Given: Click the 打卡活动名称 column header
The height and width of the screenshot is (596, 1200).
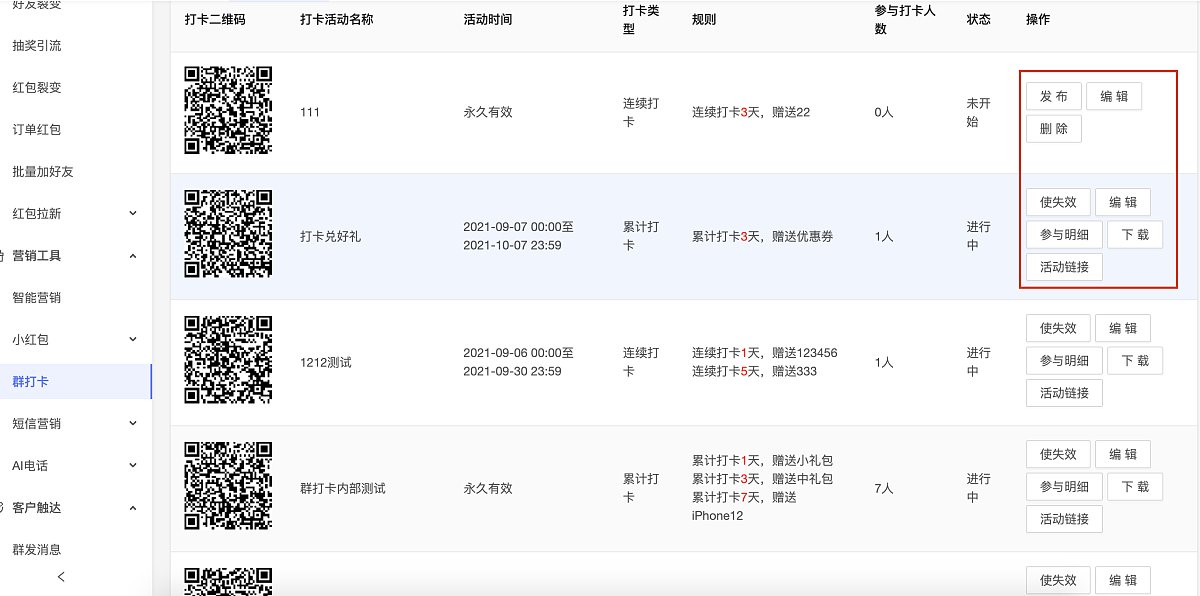Looking at the screenshot, I should [x=337, y=20].
